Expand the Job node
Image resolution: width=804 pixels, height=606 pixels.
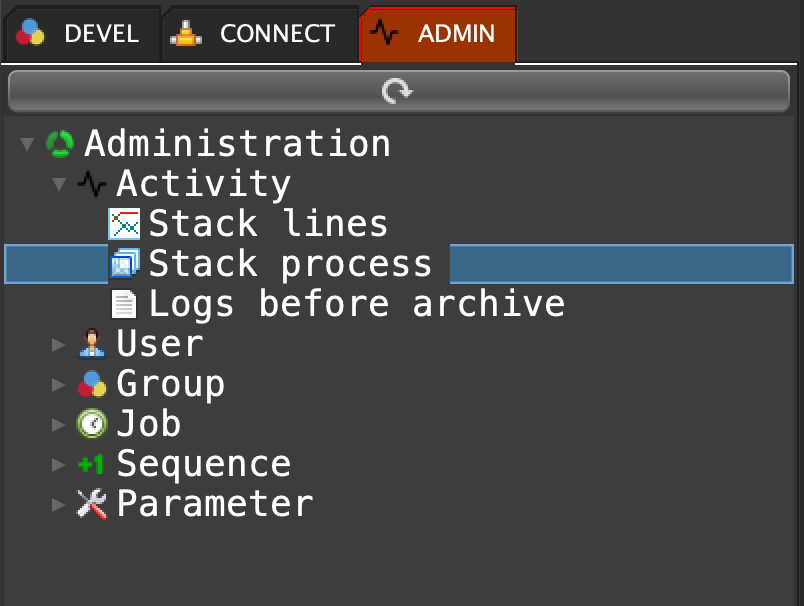pyautogui.click(x=59, y=425)
